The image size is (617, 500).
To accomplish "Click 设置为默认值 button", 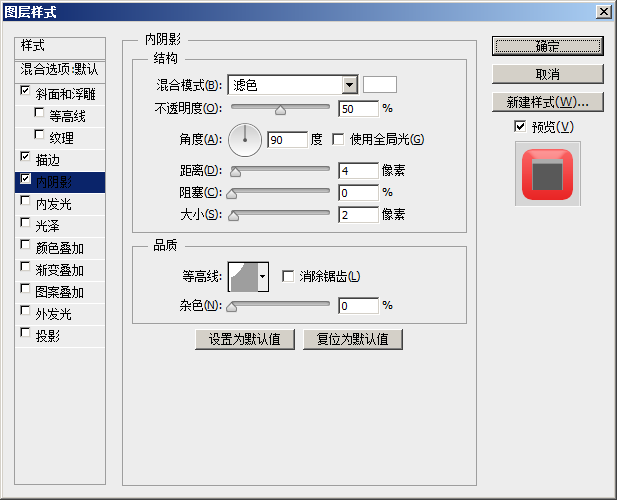I will (x=245, y=339).
